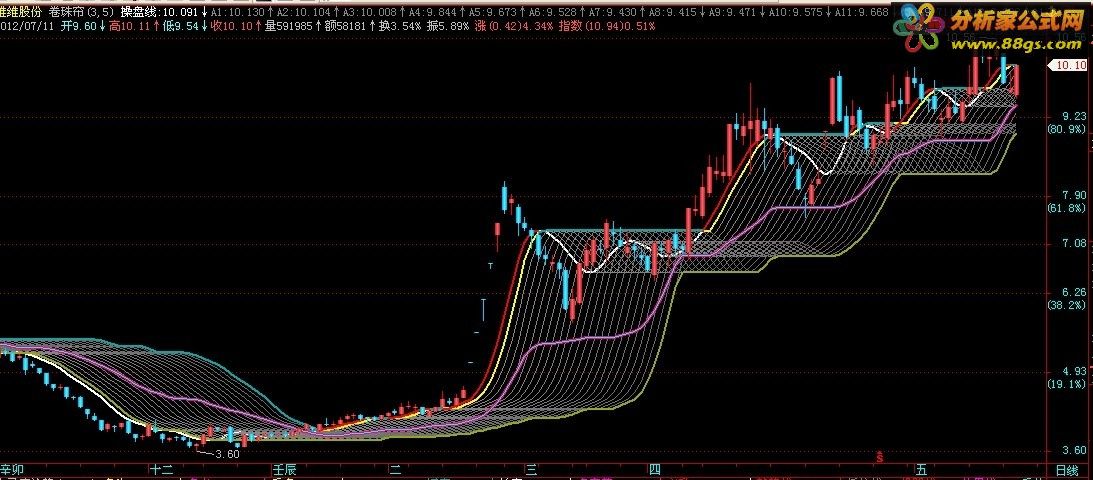Click the 辛卯 time axis label
This screenshot has height=480, width=1093.
coord(10,469)
